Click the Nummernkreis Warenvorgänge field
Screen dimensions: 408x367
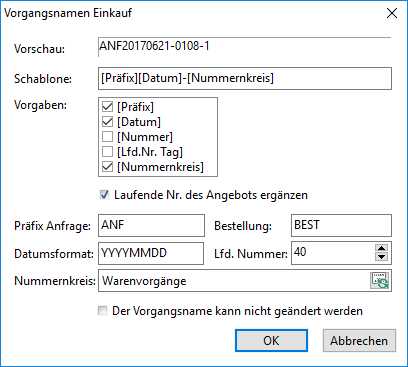234,281
